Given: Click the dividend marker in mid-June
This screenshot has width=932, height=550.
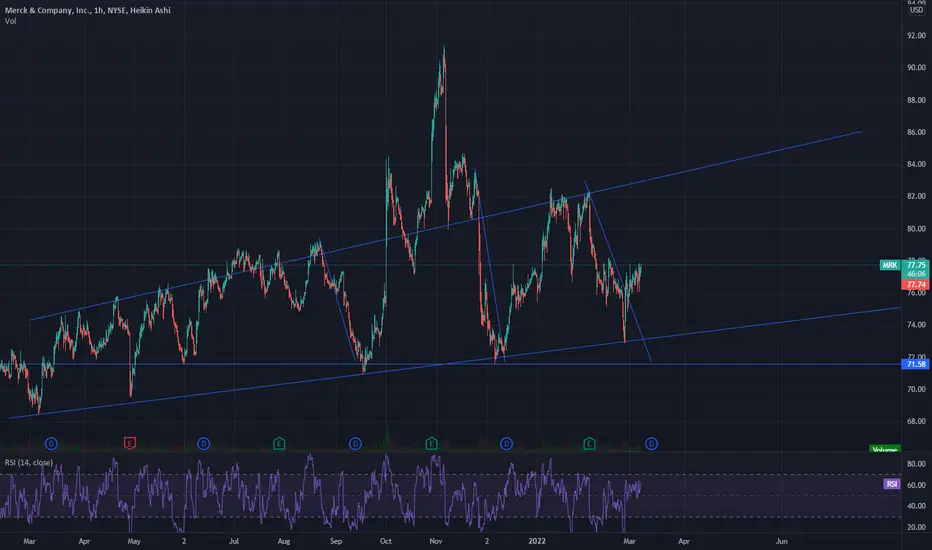Looking at the screenshot, I should point(203,444).
